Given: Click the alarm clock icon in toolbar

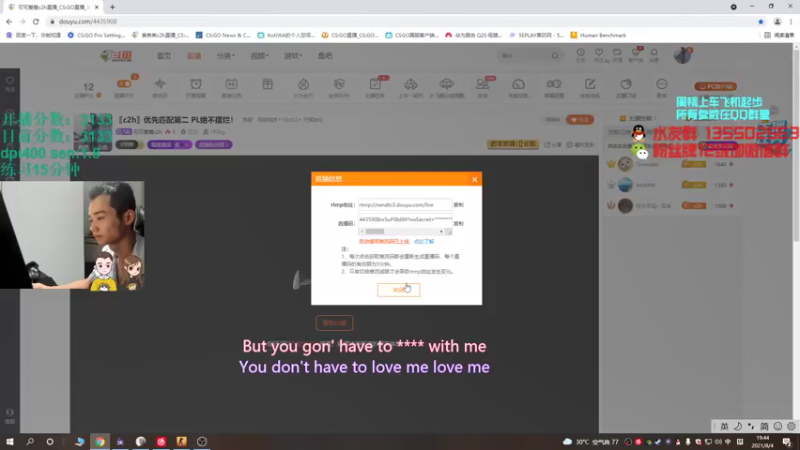Looking at the screenshot, I should [x=196, y=84].
